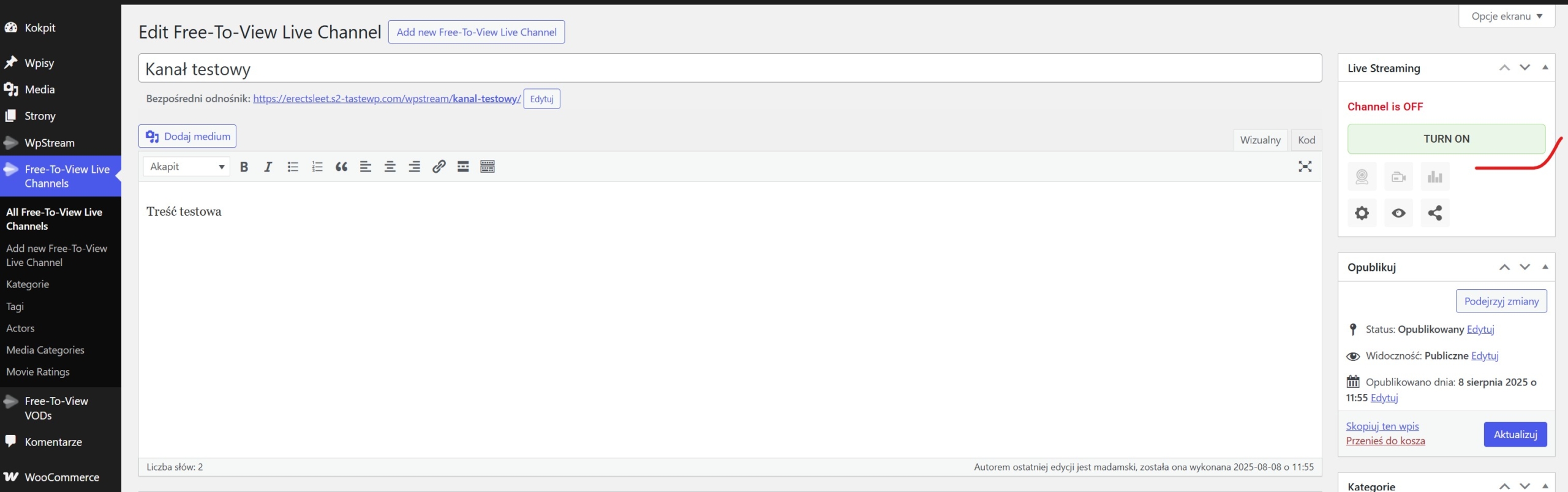Collapse the Opublikuj panel
Image resolution: width=1568 pixels, height=492 pixels.
coord(1545,267)
